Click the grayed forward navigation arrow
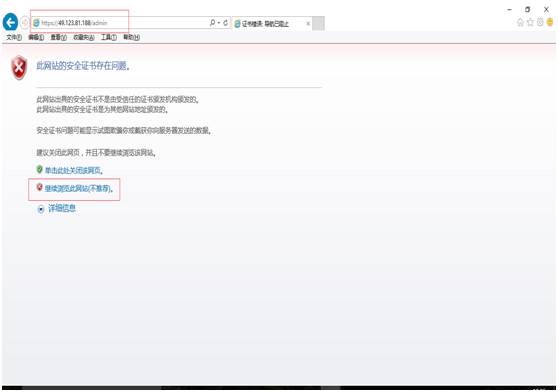Image resolution: width=558 pixels, height=392 pixels. 25,23
